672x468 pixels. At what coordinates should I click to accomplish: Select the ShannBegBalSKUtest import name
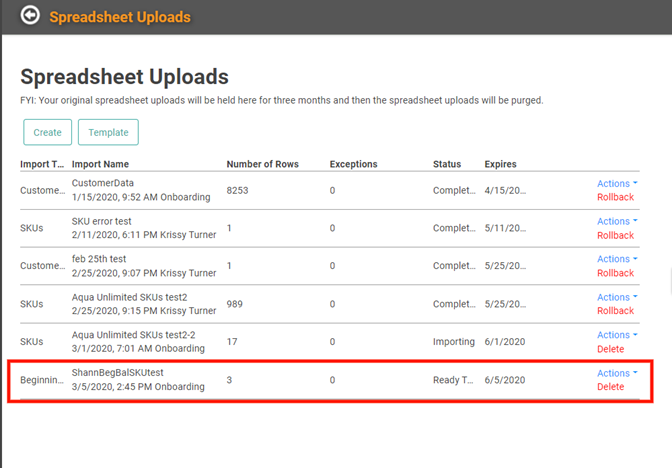(x=117, y=372)
